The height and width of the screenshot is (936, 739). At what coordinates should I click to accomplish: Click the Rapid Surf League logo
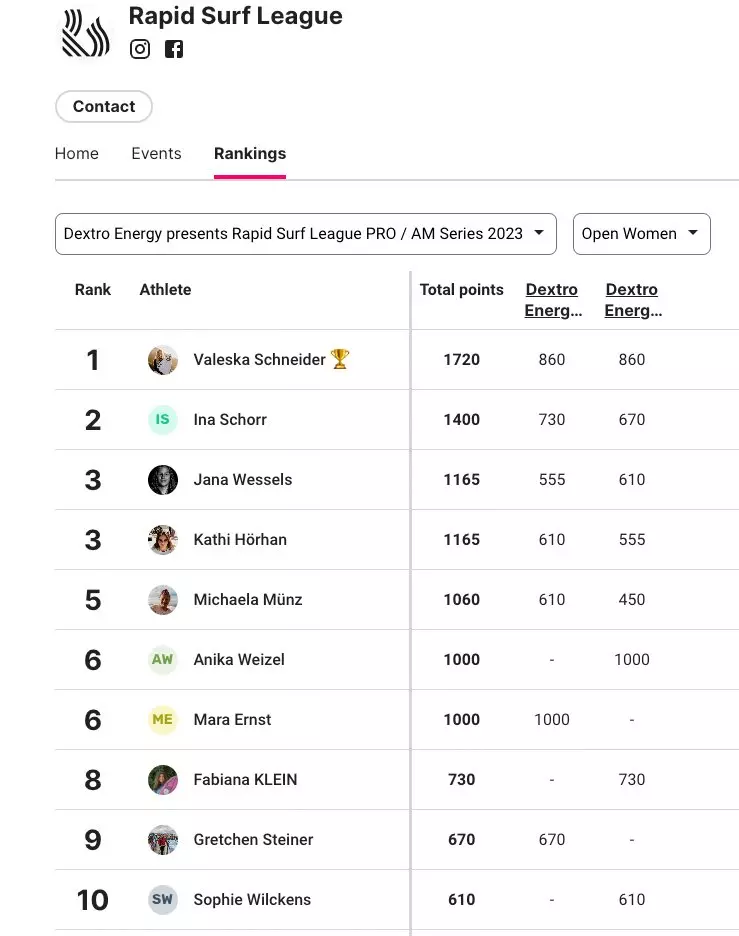click(x=86, y=33)
